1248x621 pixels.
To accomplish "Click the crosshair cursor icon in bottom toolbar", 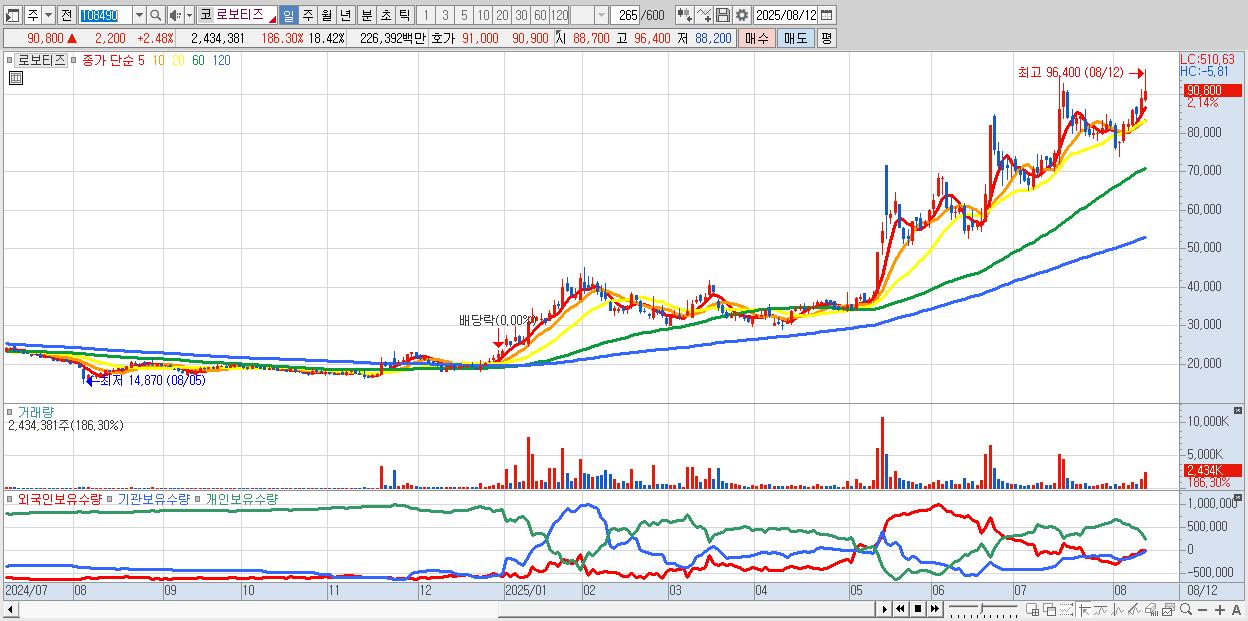I will (x=1084, y=610).
